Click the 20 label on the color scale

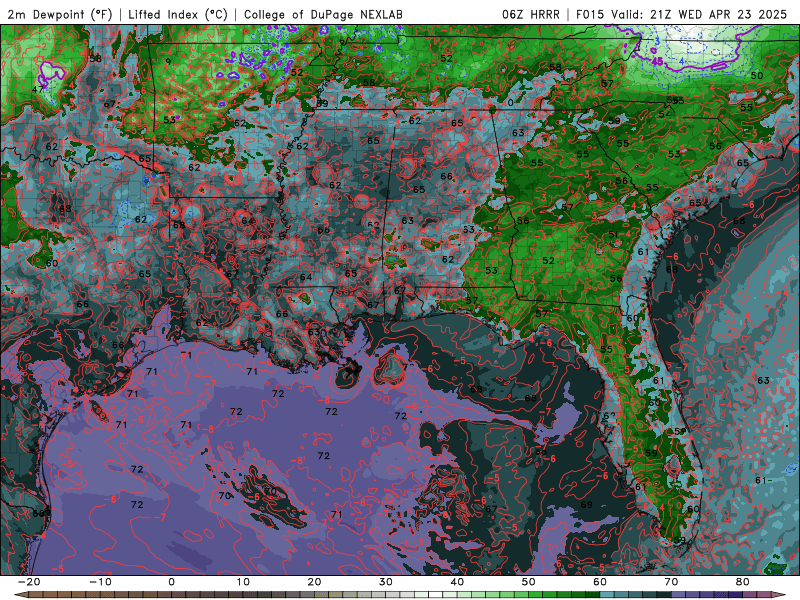[314, 582]
